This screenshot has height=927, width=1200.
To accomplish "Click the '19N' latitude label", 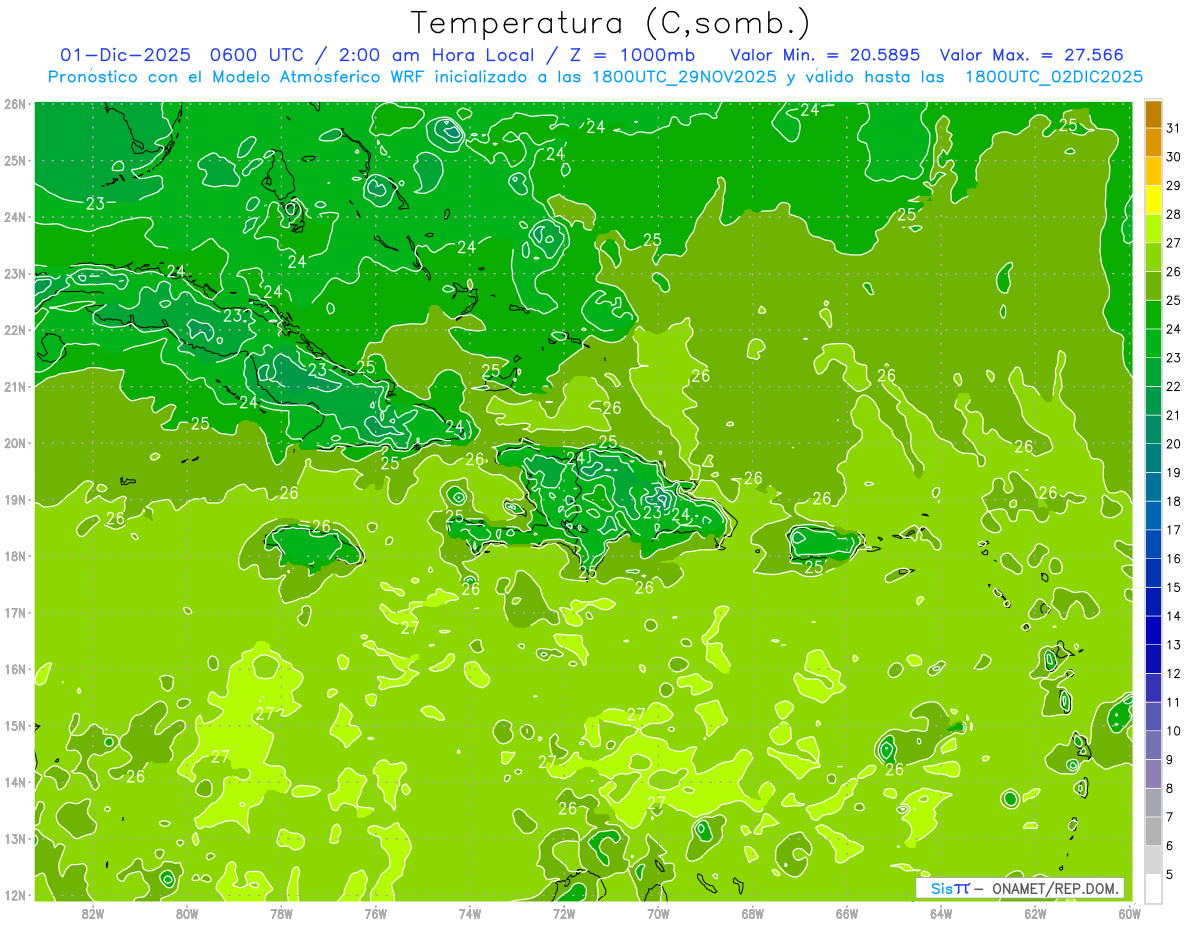I will tap(15, 499).
